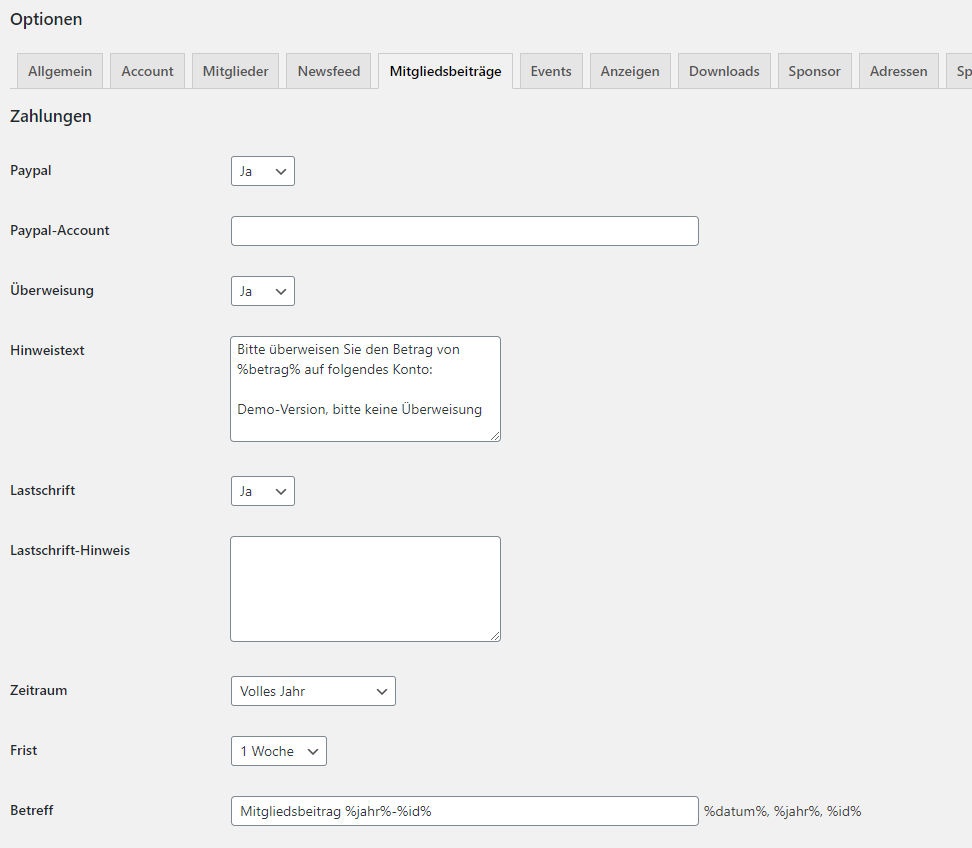
Task: Click the Mitgliedsbeiträge tab
Action: click(x=446, y=71)
